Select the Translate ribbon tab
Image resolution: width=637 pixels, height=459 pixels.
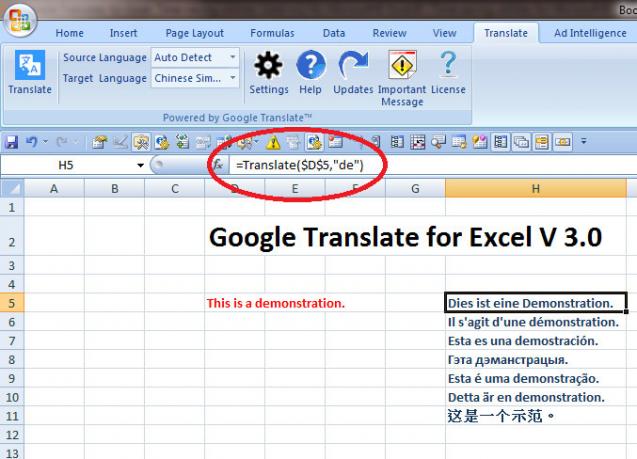(506, 33)
